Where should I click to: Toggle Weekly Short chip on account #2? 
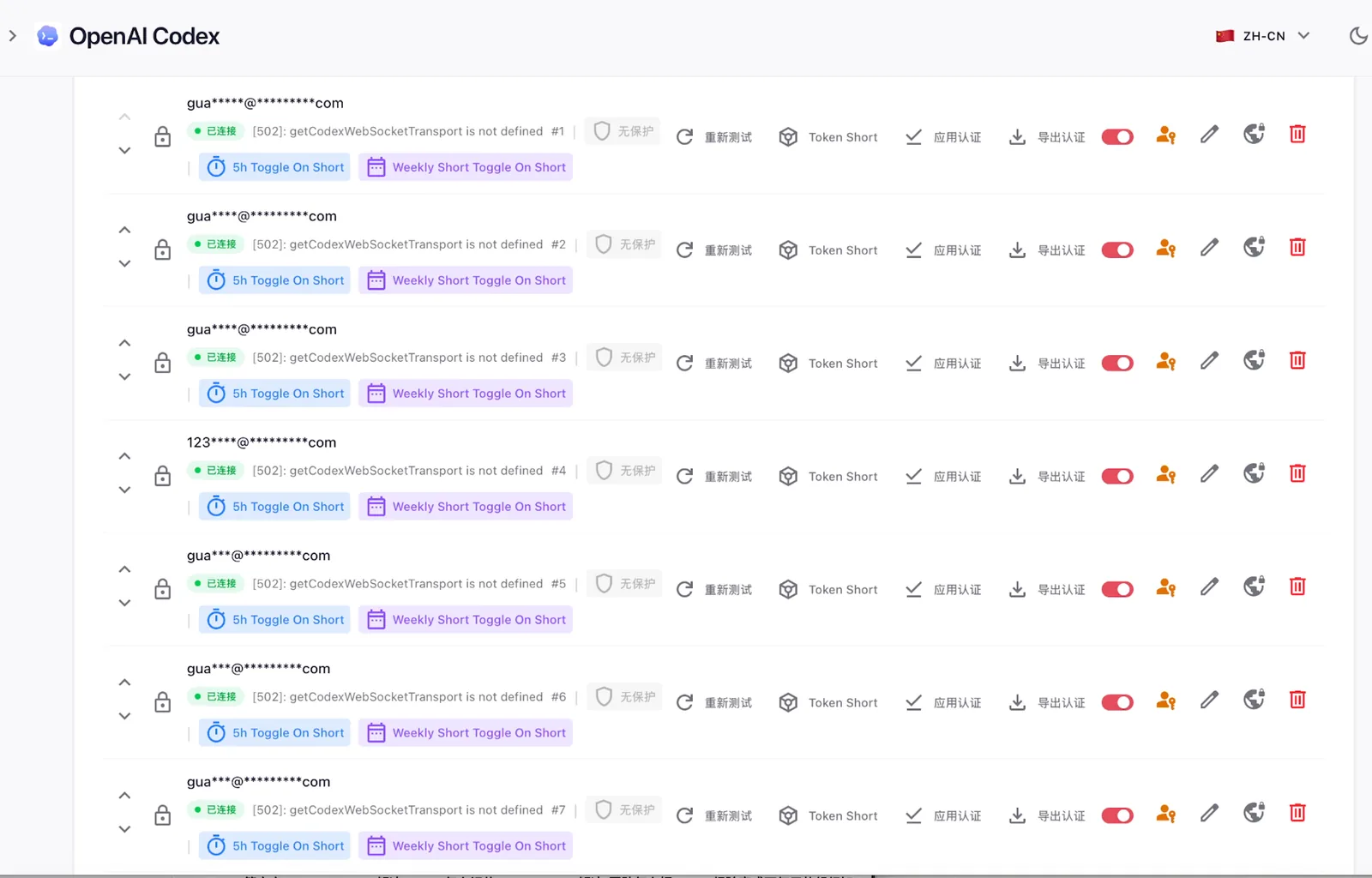pos(466,280)
